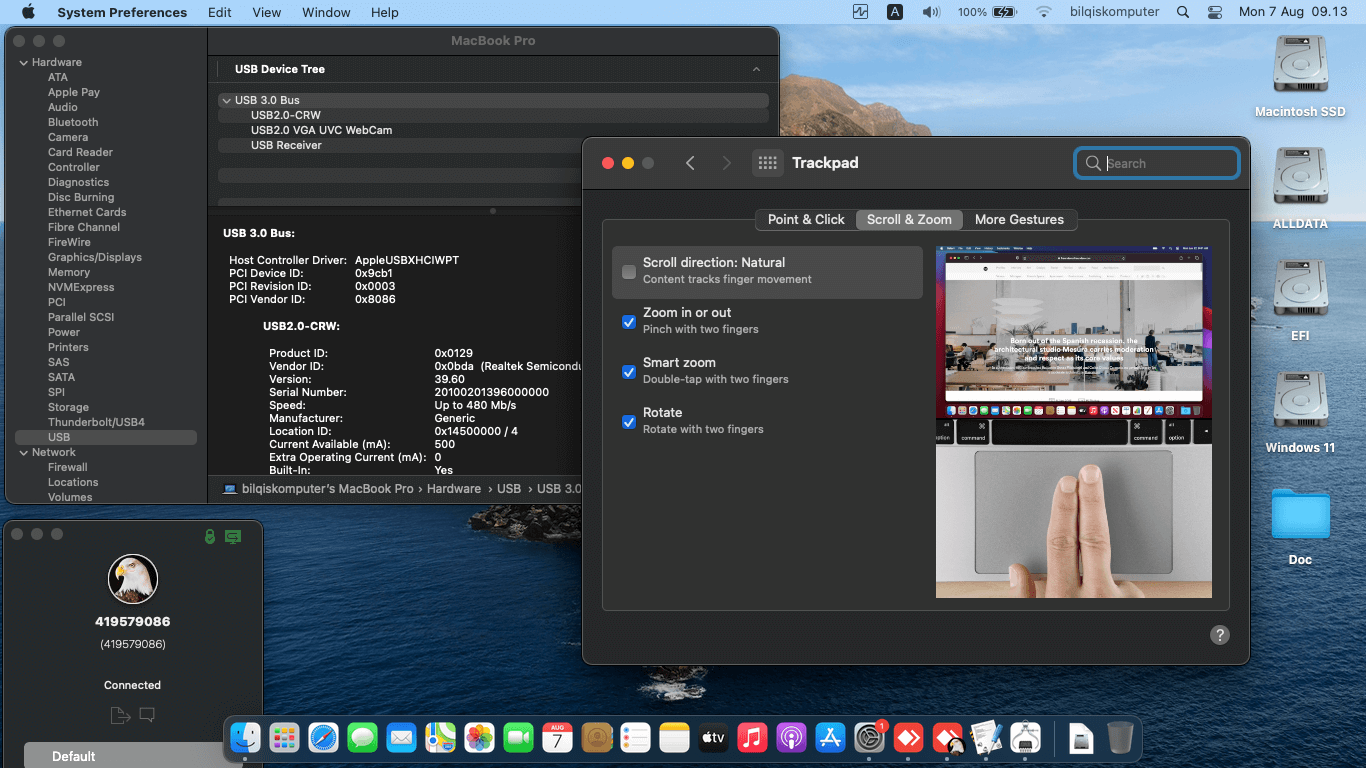Select USB2.0-CRW in the device tree

[x=286, y=115]
